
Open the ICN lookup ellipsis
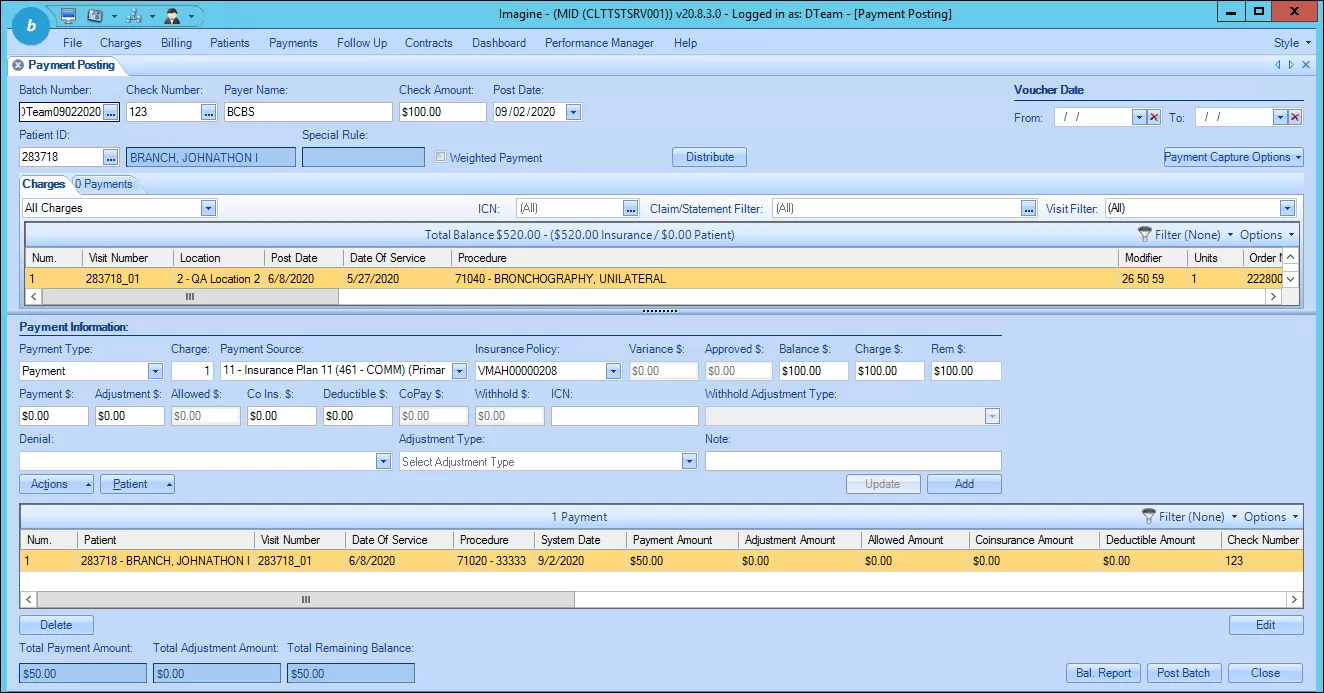[x=630, y=208]
